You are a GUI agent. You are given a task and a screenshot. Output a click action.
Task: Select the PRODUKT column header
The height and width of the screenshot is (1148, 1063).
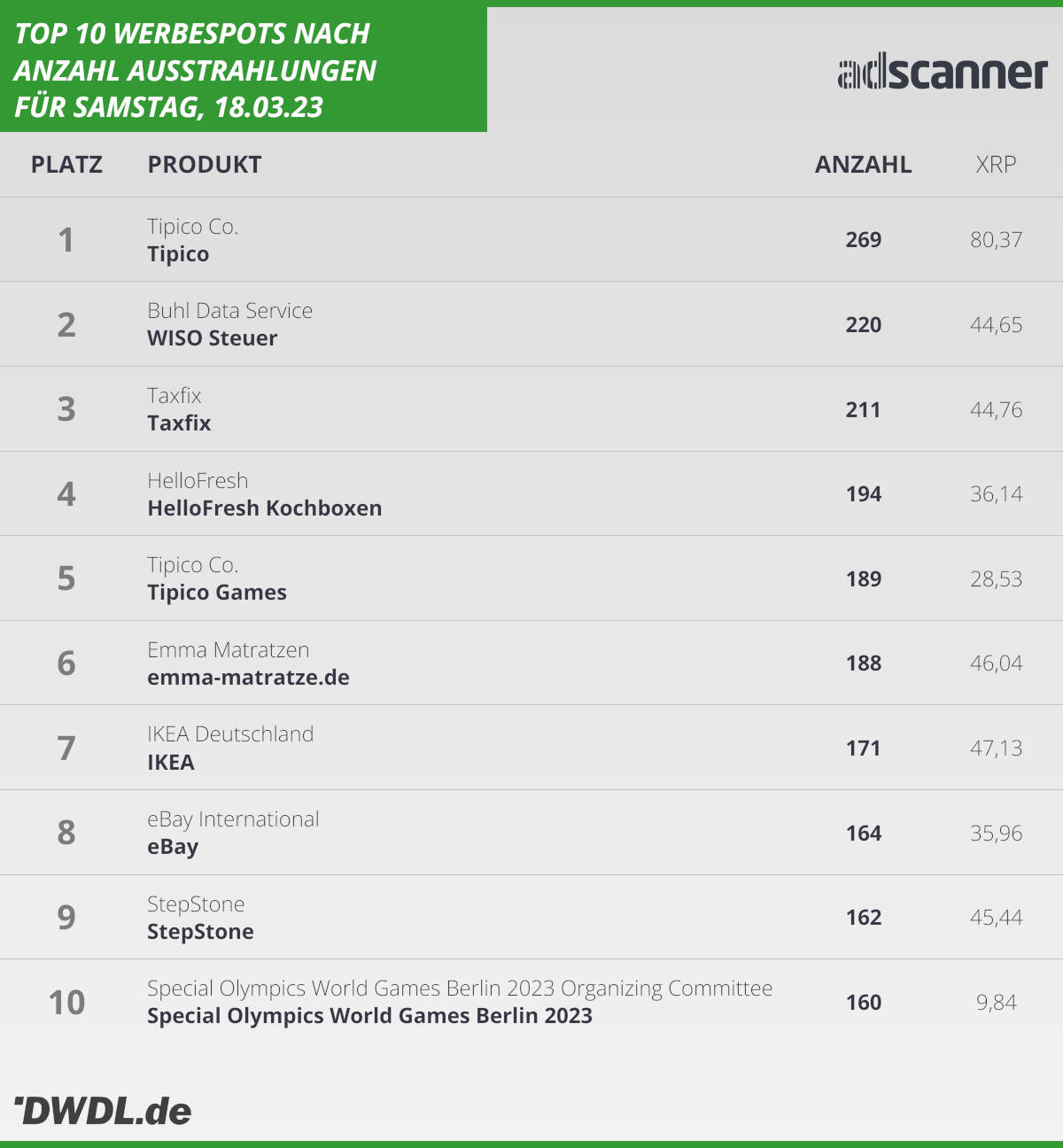[205, 165]
